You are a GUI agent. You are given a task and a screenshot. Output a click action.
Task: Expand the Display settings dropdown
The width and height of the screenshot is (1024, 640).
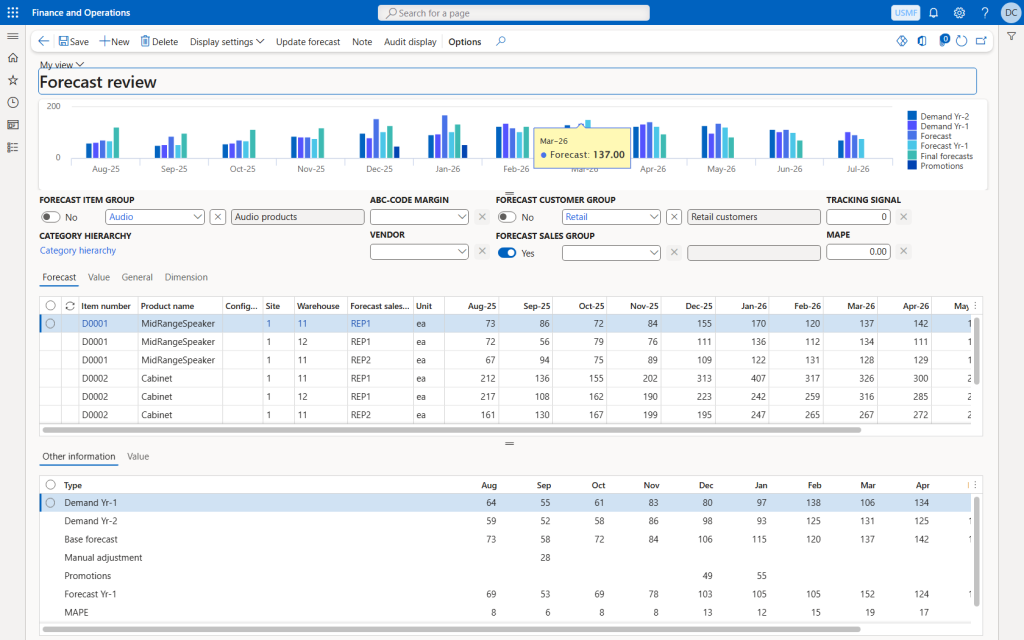[226, 42]
